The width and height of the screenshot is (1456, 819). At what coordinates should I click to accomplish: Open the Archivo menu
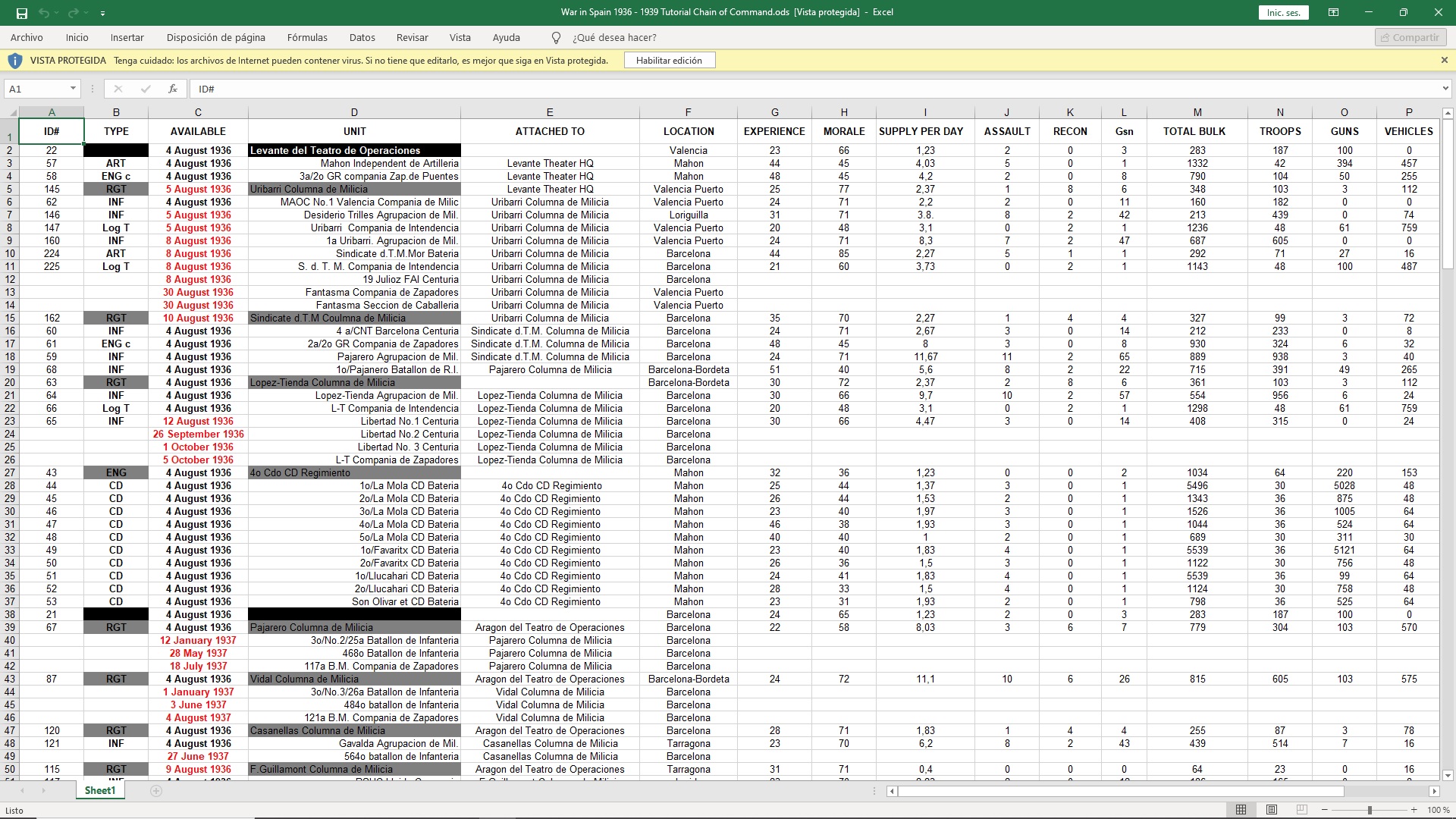pyautogui.click(x=27, y=37)
